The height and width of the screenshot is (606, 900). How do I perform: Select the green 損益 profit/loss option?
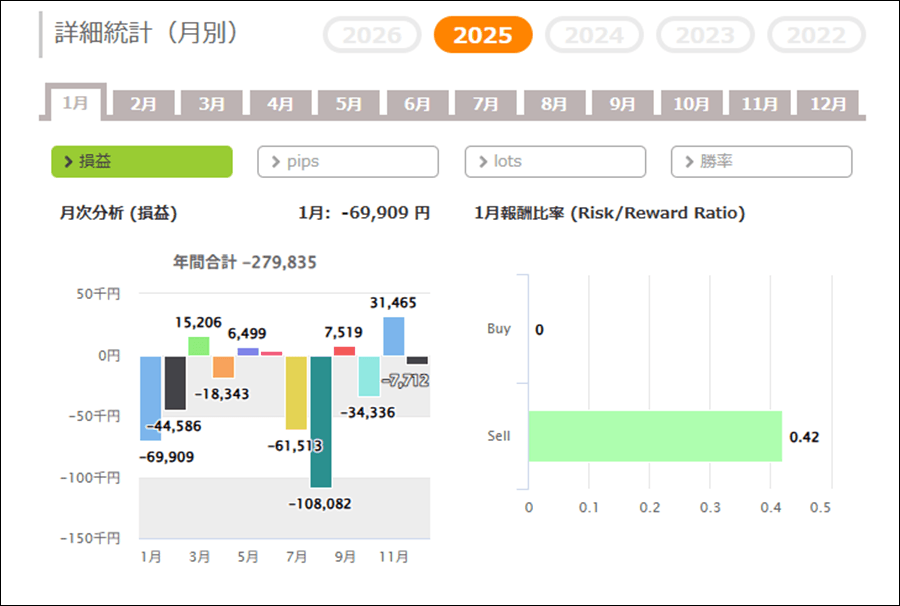click(142, 161)
